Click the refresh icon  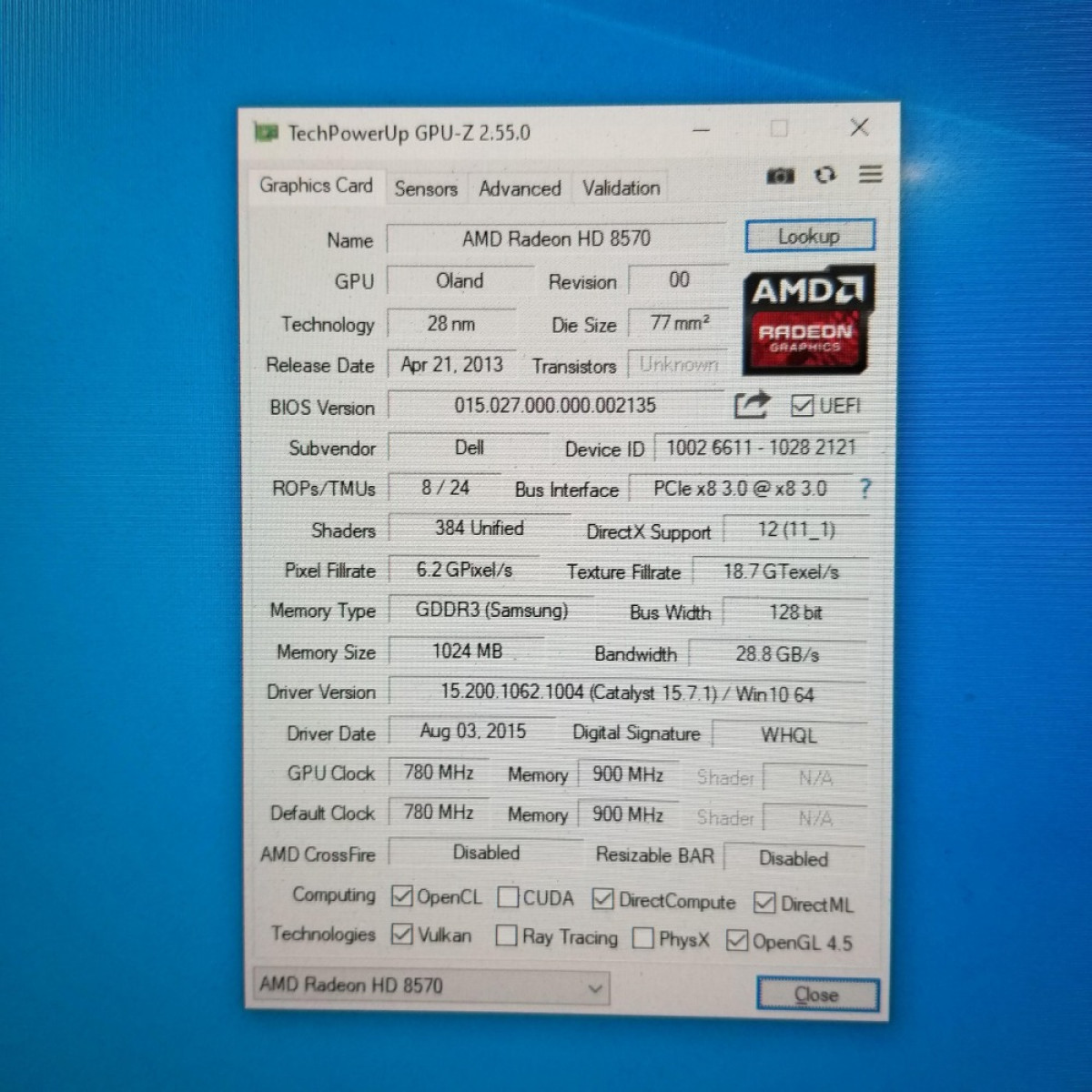825,175
